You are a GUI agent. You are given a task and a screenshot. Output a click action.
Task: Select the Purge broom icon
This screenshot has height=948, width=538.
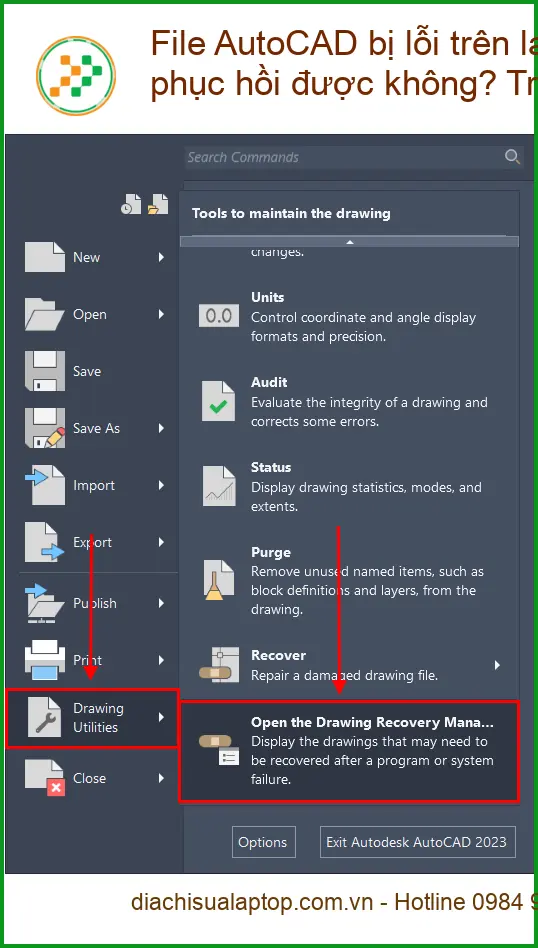pyautogui.click(x=218, y=580)
